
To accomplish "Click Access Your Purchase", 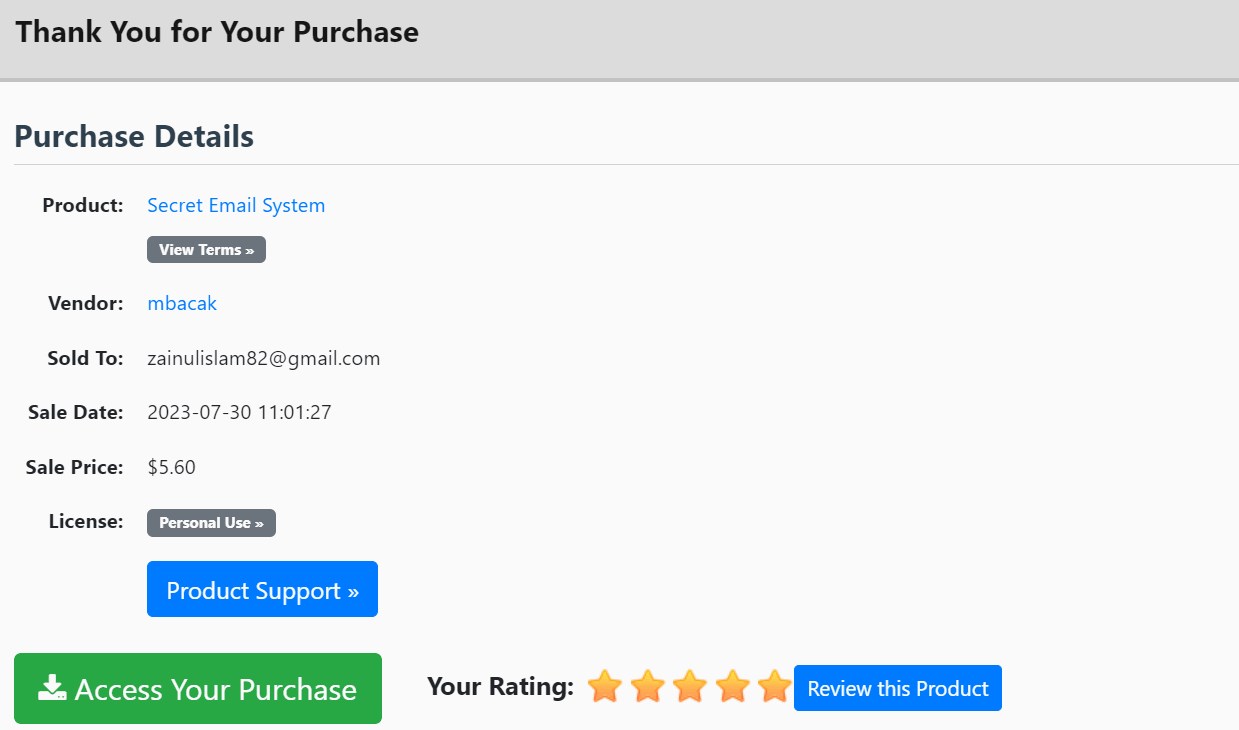I will click(198, 689).
